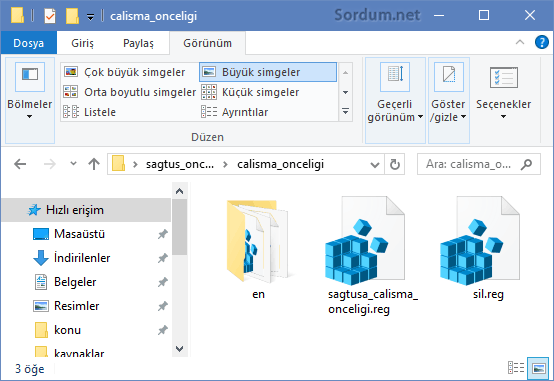
Task: Click the search magnifier icon
Action: tap(526, 164)
